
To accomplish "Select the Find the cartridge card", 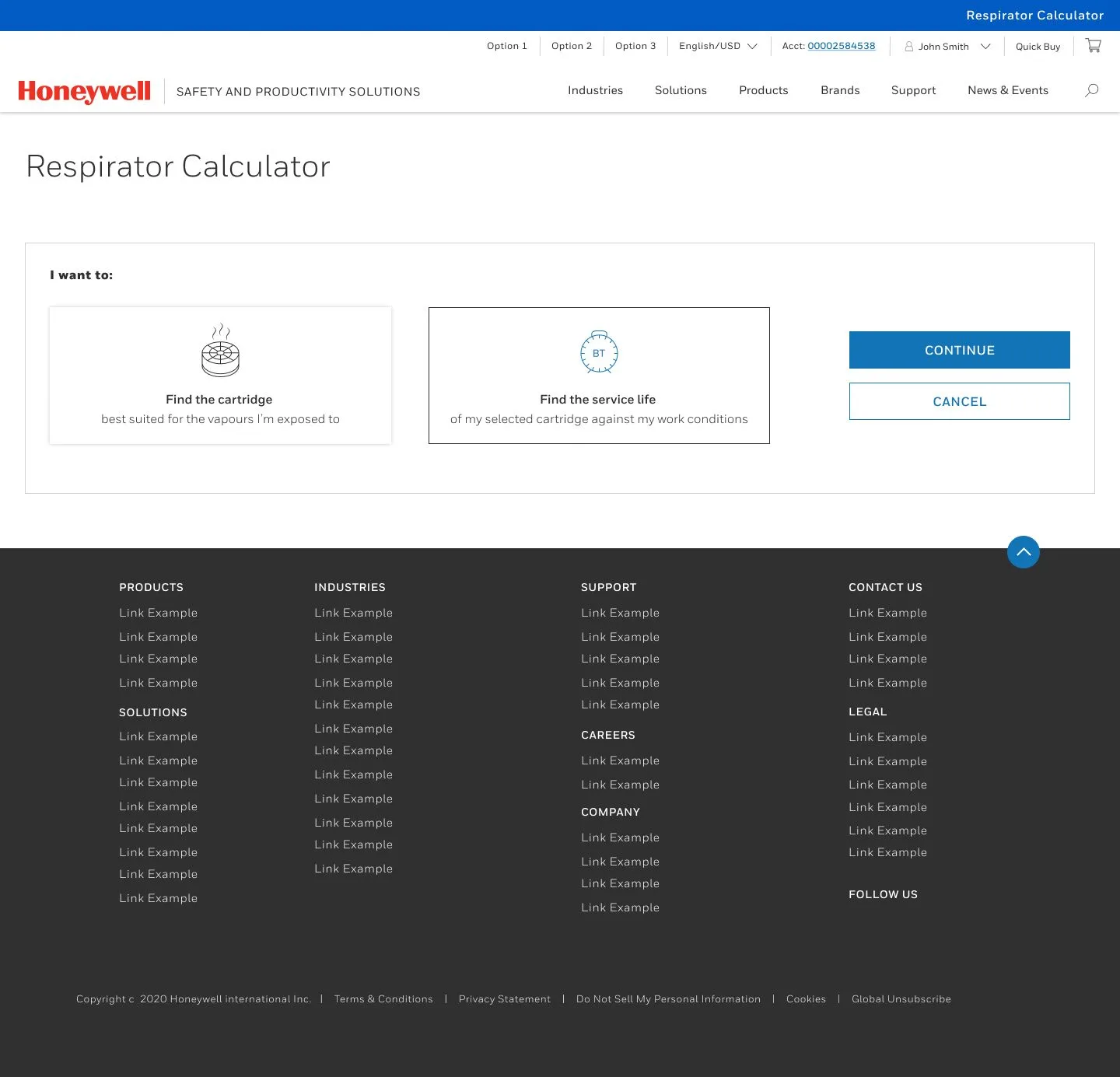I will coord(220,376).
